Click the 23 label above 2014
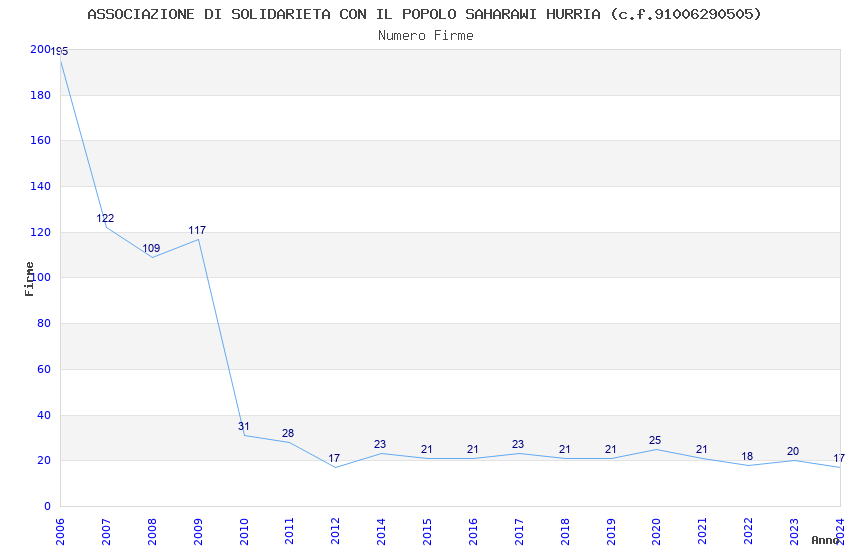Screen dimensions: 850x550 379,444
